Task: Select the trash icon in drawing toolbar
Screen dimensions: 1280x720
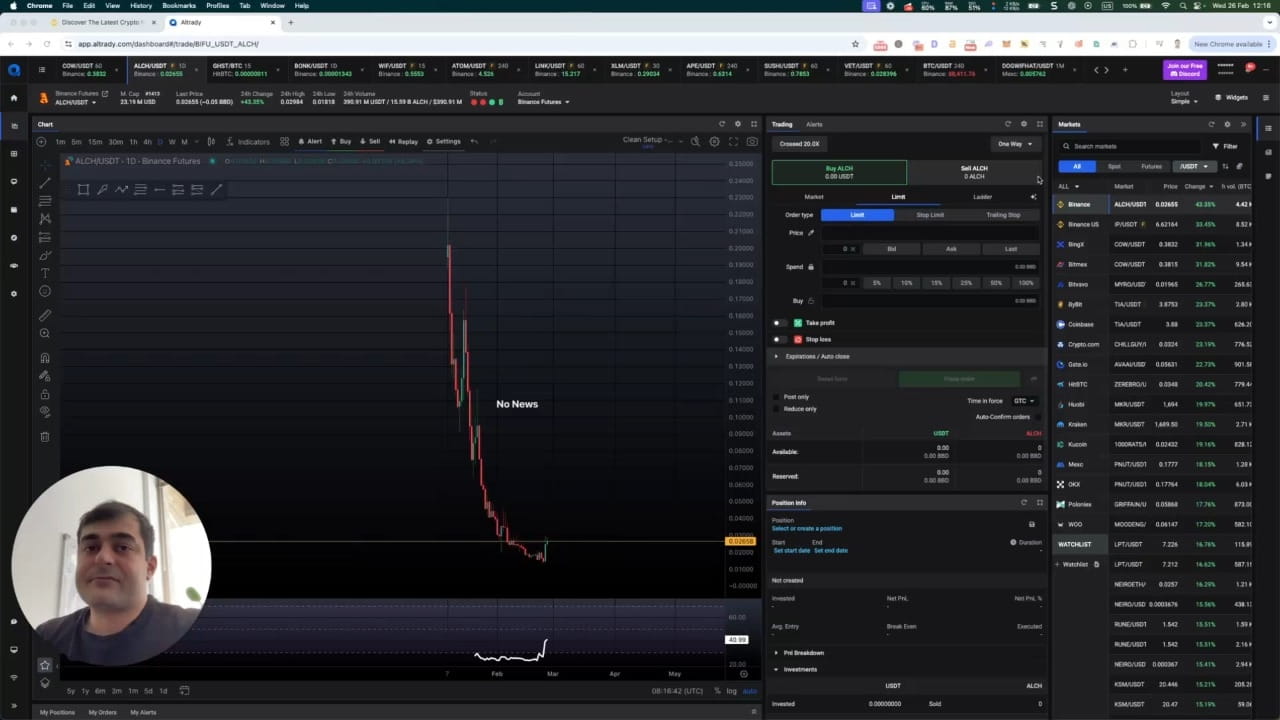Action: [45, 436]
